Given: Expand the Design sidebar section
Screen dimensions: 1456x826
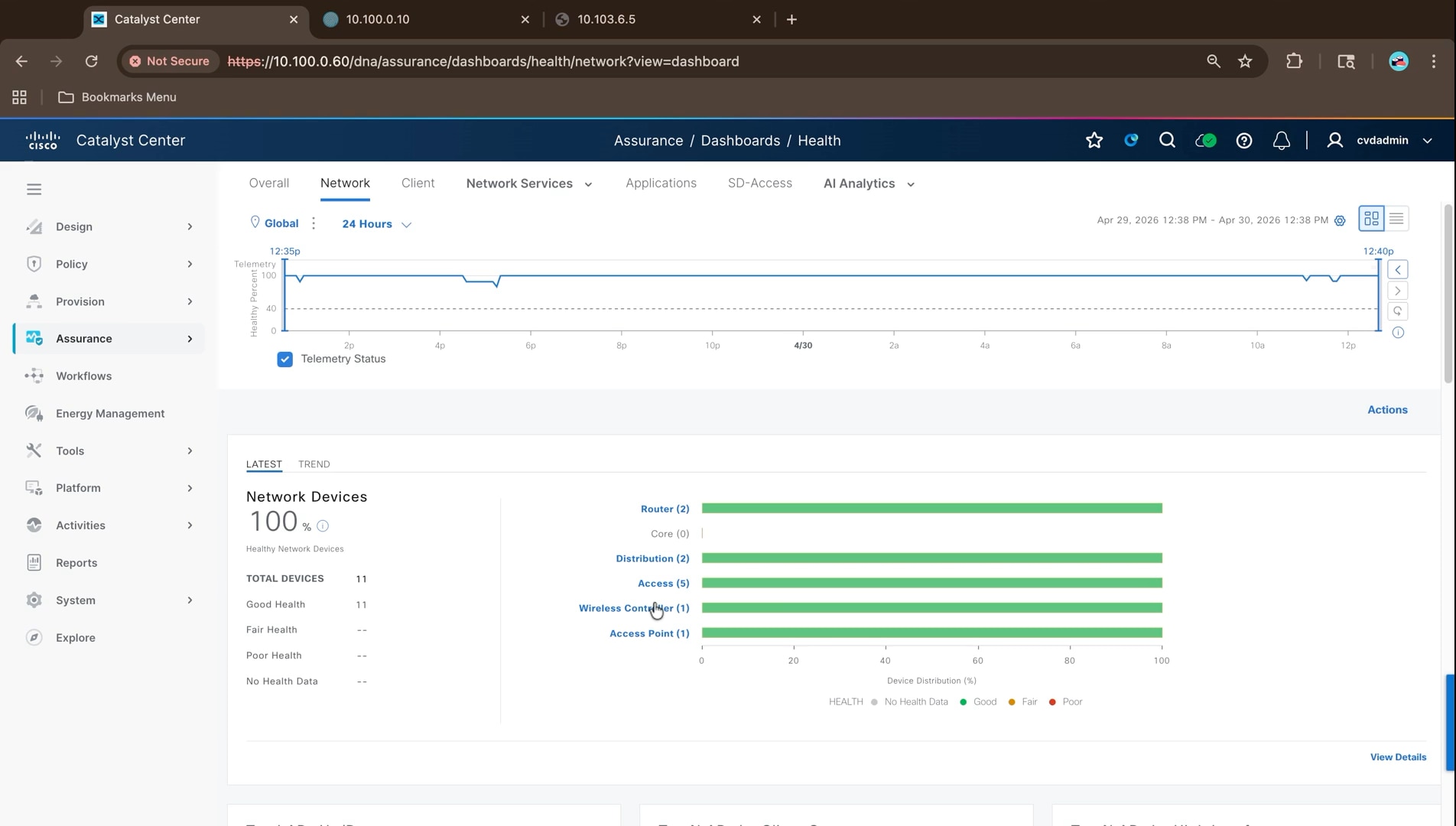Looking at the screenshot, I should pyautogui.click(x=109, y=227).
